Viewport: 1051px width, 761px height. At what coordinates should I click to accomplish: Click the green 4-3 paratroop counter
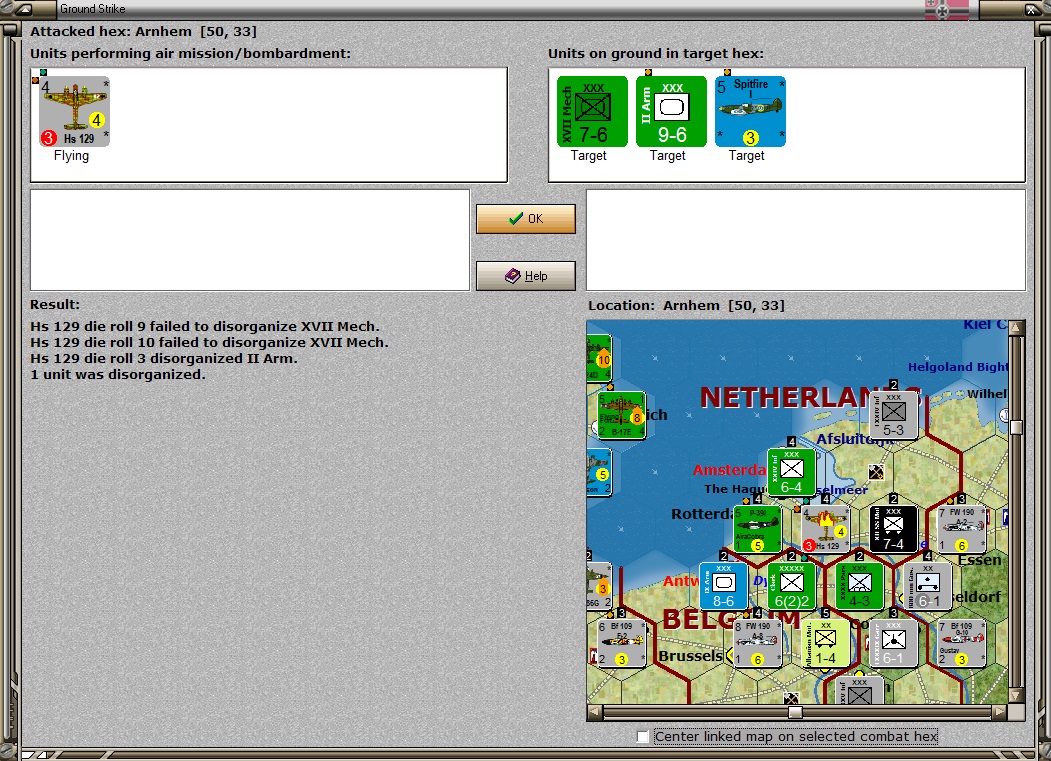pos(859,587)
